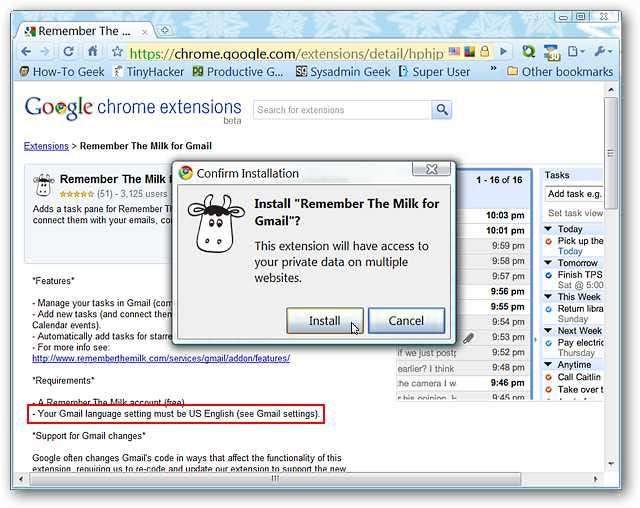Click Install in Confirm Installation dialog
The width and height of the screenshot is (640, 508).
point(324,321)
